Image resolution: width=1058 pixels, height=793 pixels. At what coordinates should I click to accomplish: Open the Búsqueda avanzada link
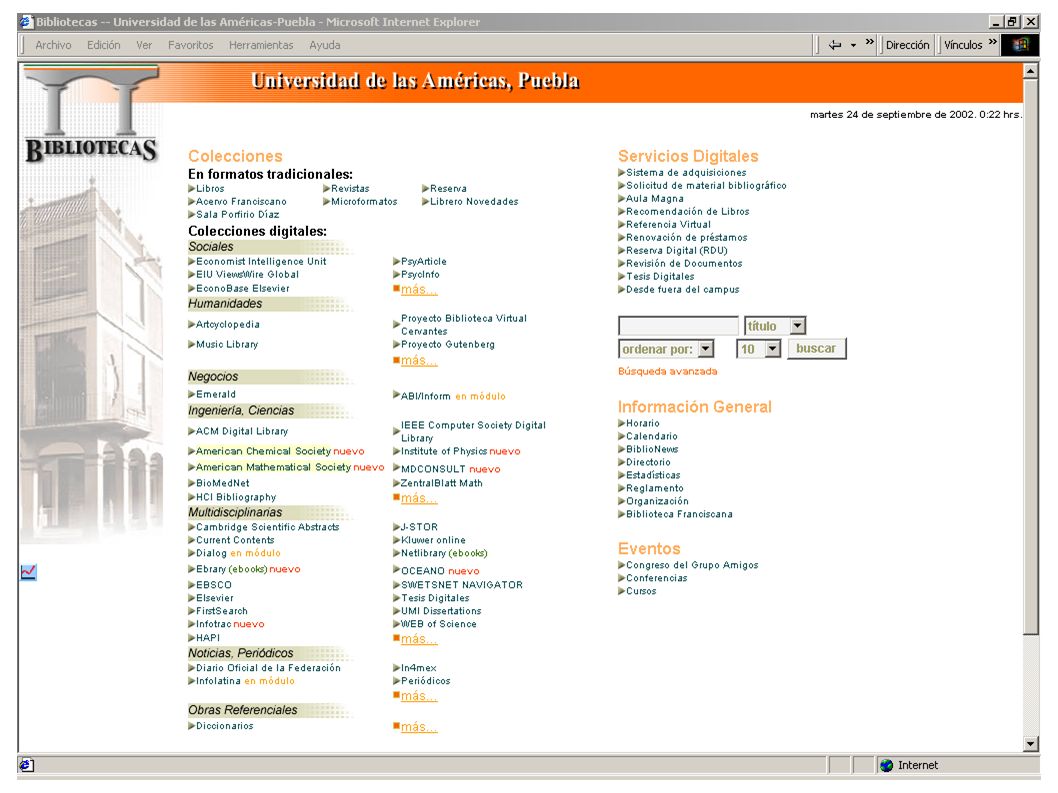pos(667,371)
